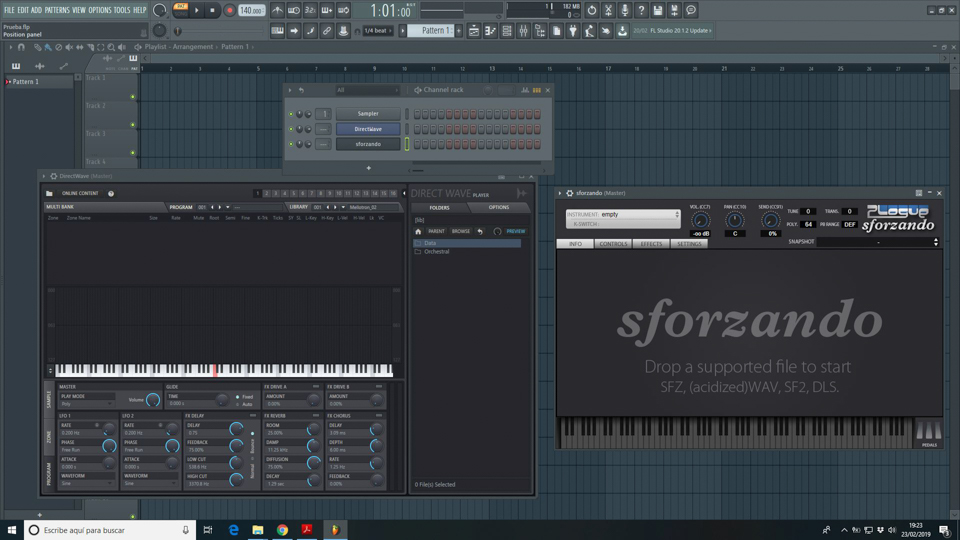Select Orchestral folder in DirectWave
The height and width of the screenshot is (540, 960).
click(437, 252)
